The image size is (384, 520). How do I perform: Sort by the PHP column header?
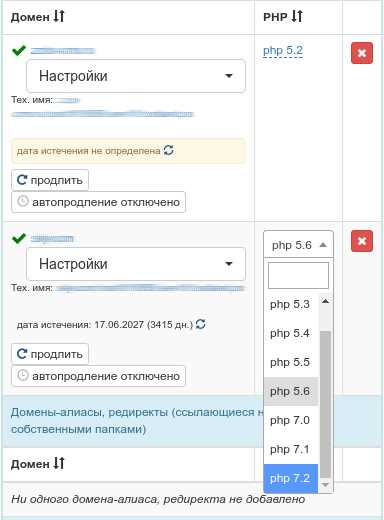pyautogui.click(x=283, y=17)
